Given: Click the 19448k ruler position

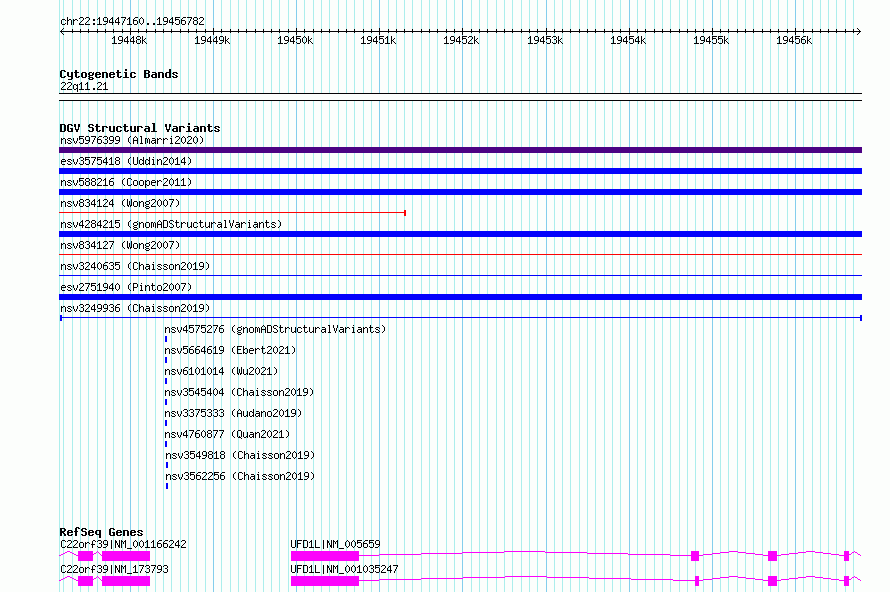Looking at the screenshot, I should (129, 40).
